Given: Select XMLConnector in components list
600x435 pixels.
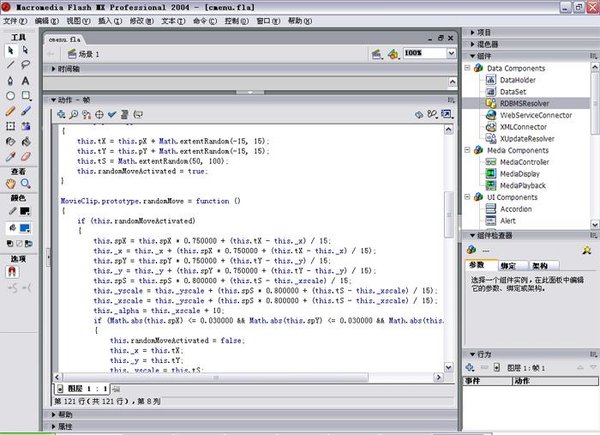Looking at the screenshot, I should [x=524, y=127].
